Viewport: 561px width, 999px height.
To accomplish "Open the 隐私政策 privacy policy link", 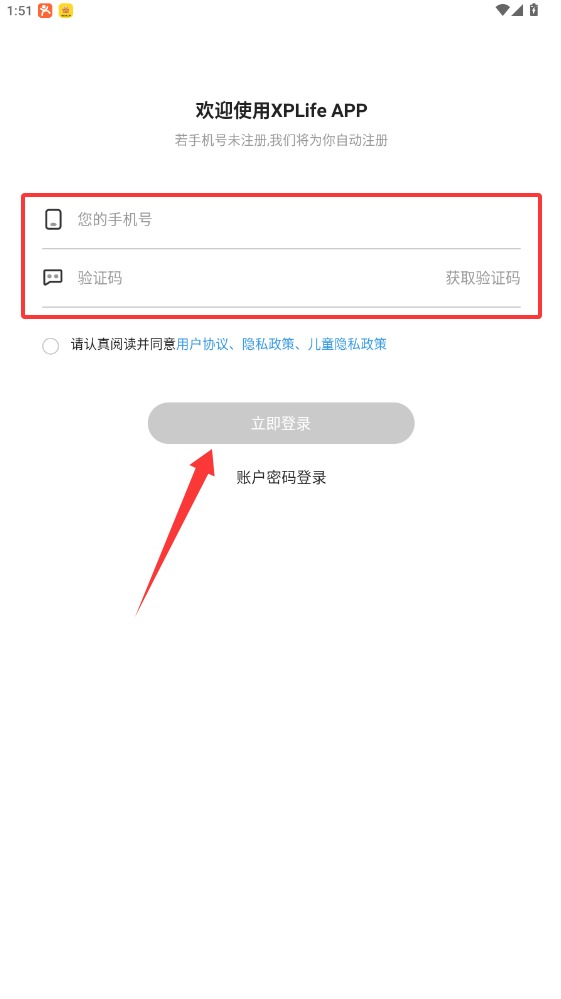I will [x=268, y=344].
